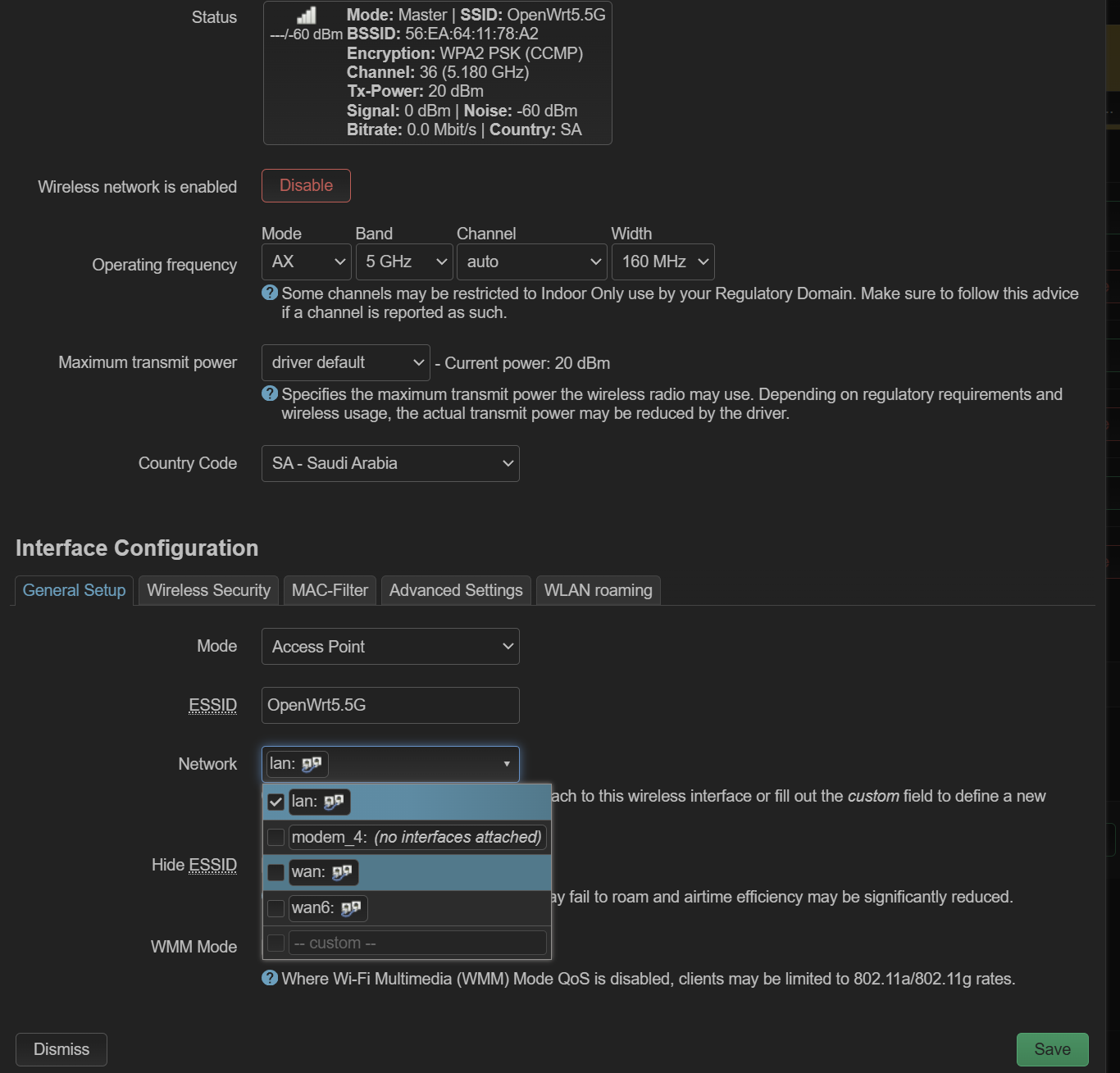Open the Country Code dropdown

pos(390,463)
